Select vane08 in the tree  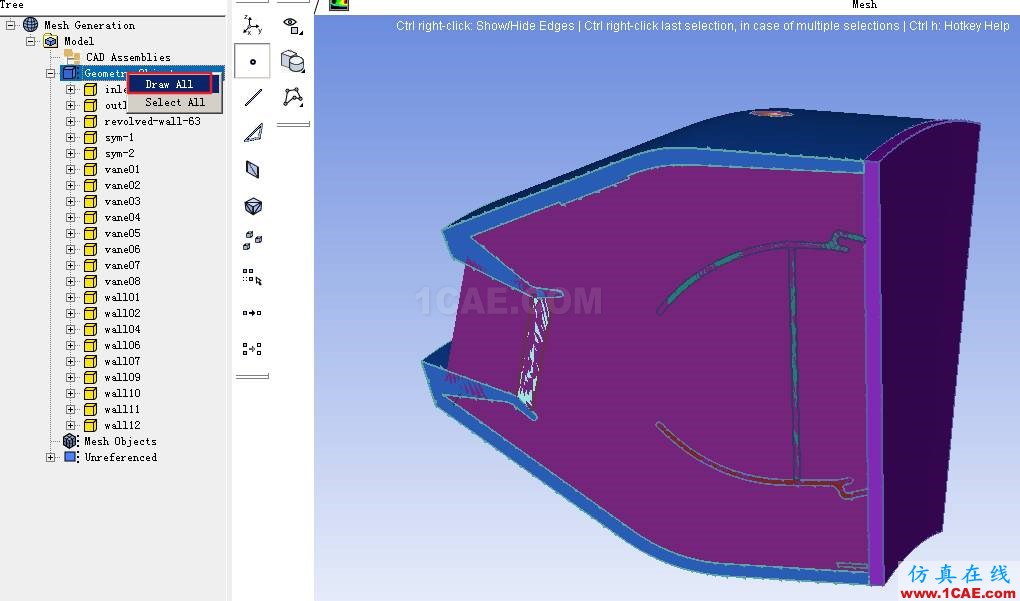(122, 281)
